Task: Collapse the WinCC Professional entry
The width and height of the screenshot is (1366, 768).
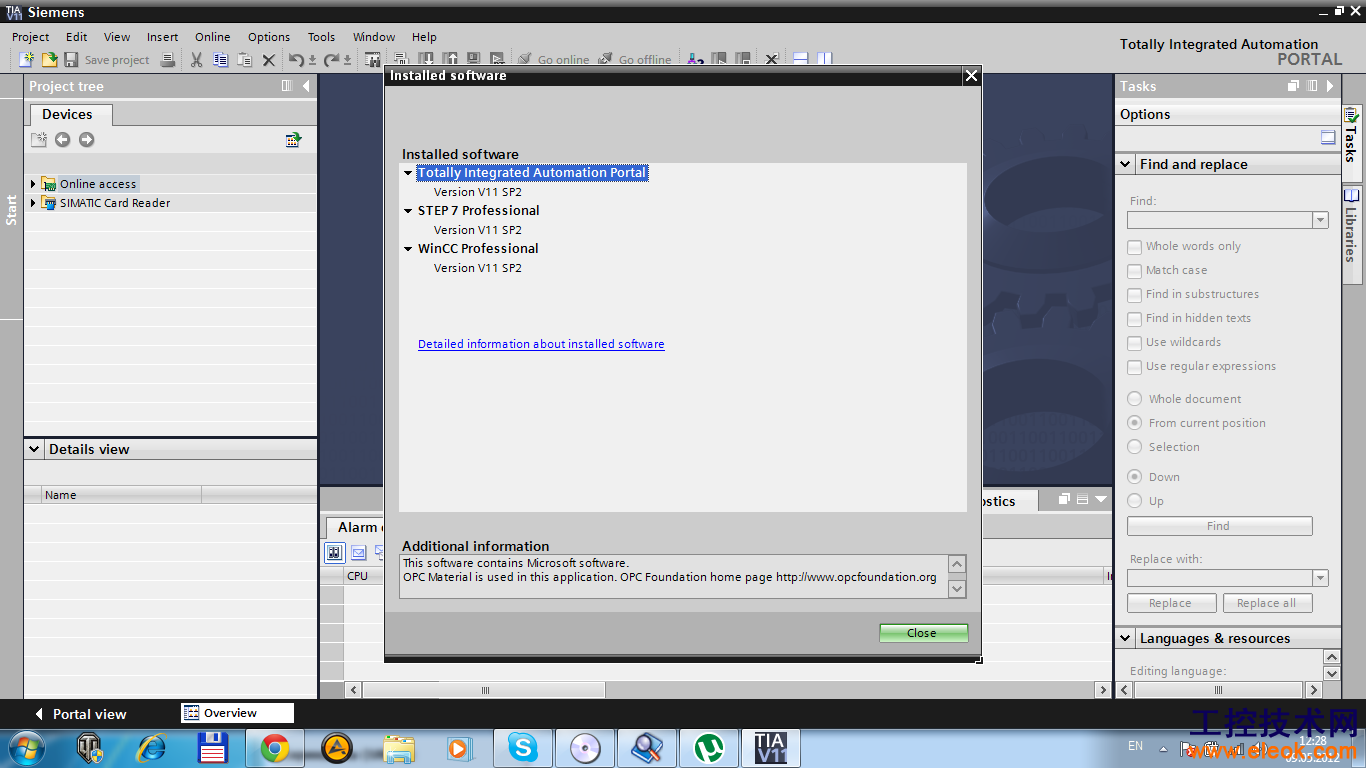Action: [x=408, y=249]
